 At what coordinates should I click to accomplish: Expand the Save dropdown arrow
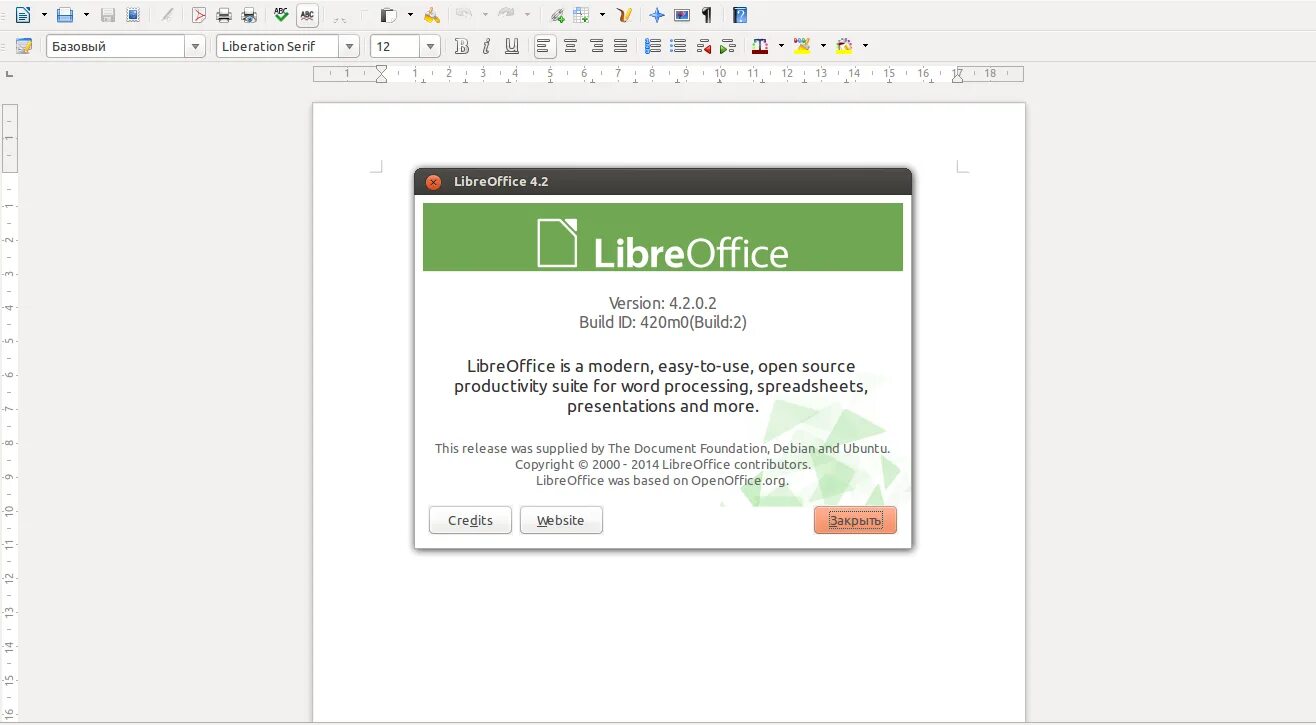86,15
